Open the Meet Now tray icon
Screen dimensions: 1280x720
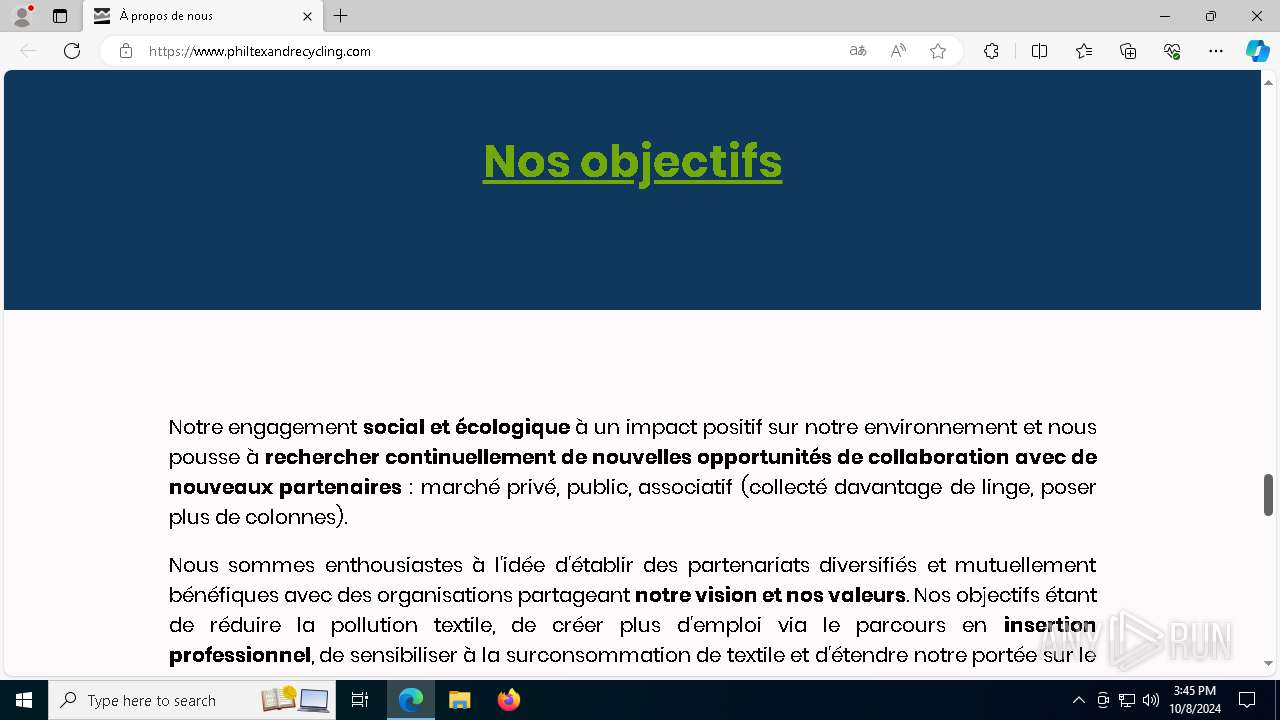[1102, 700]
